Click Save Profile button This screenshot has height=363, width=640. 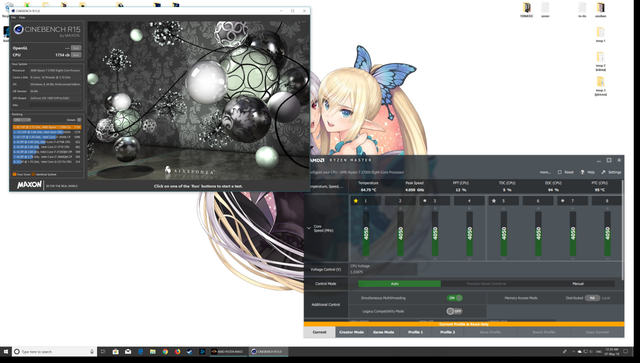(x=490, y=332)
